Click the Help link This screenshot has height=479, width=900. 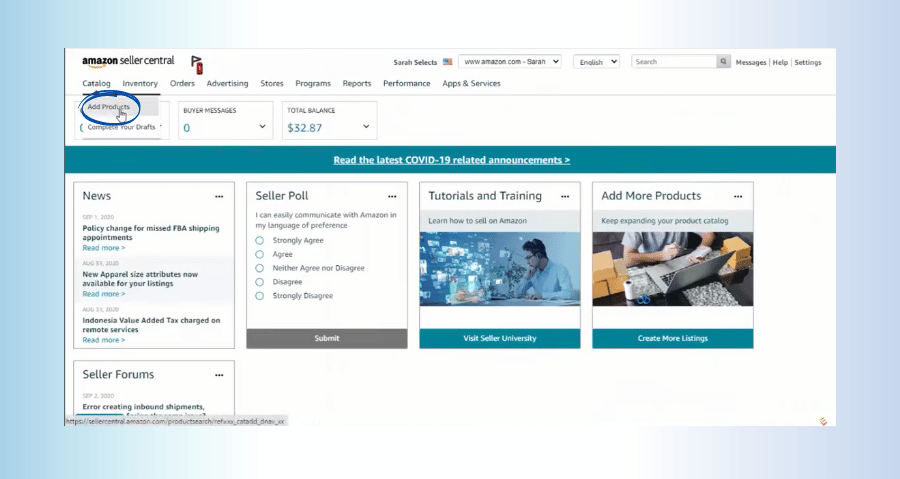(780, 63)
